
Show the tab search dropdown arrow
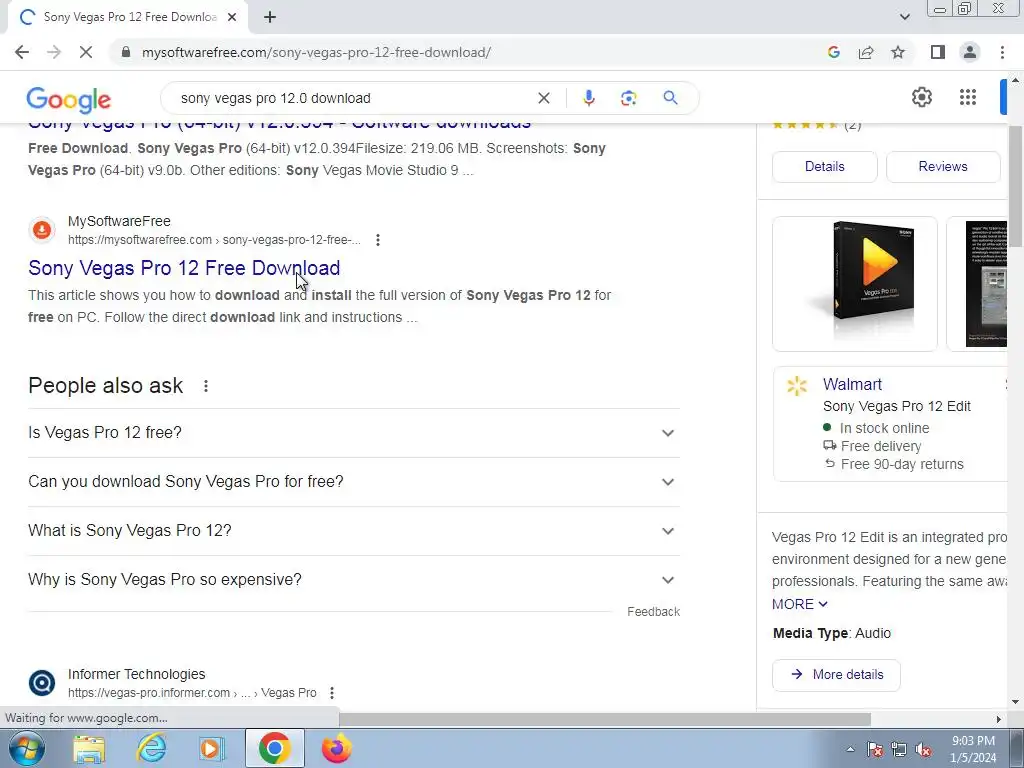coord(904,17)
